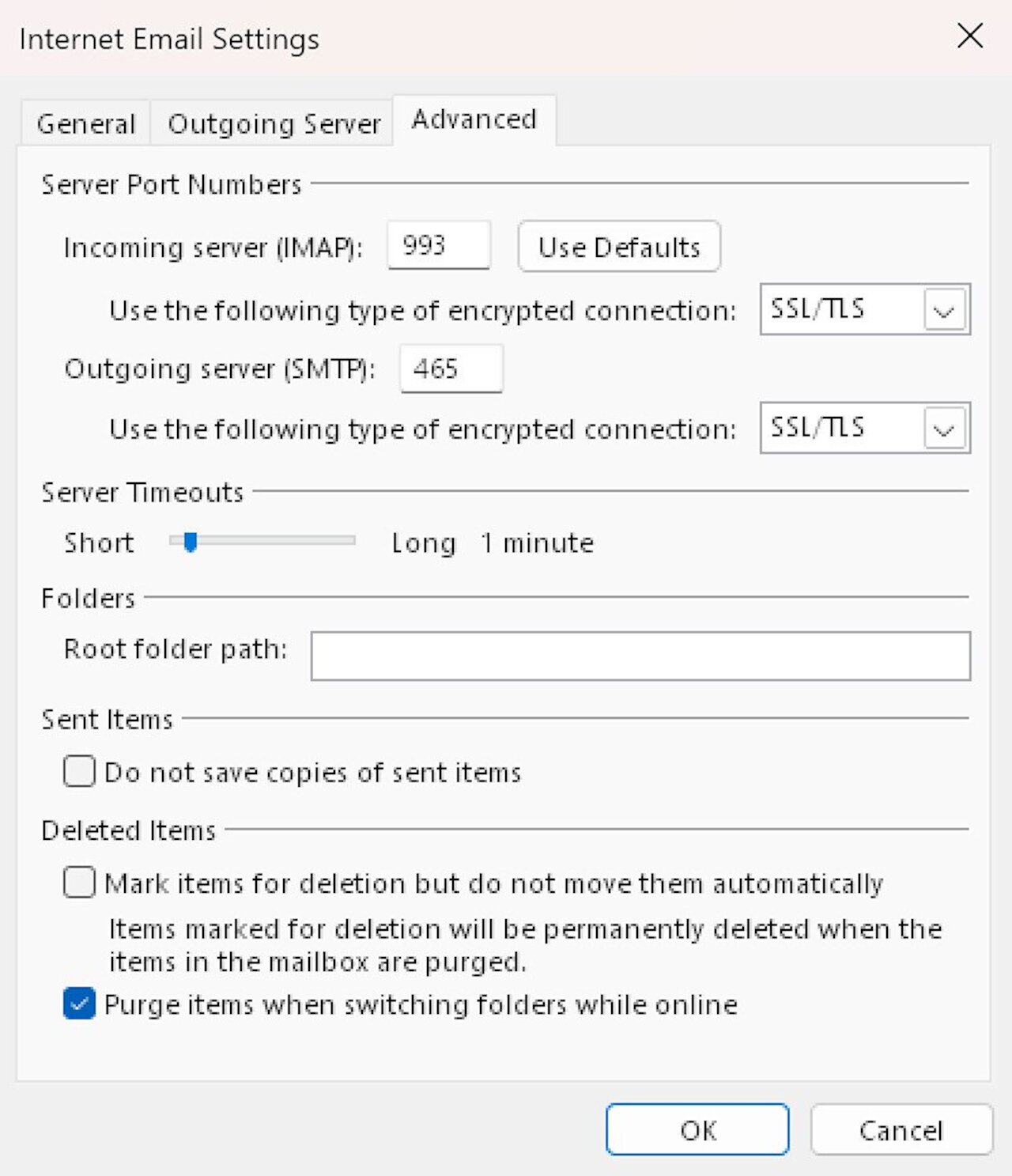This screenshot has width=1012, height=1176.
Task: Confirm changes with the OK button
Action: coord(696,1129)
